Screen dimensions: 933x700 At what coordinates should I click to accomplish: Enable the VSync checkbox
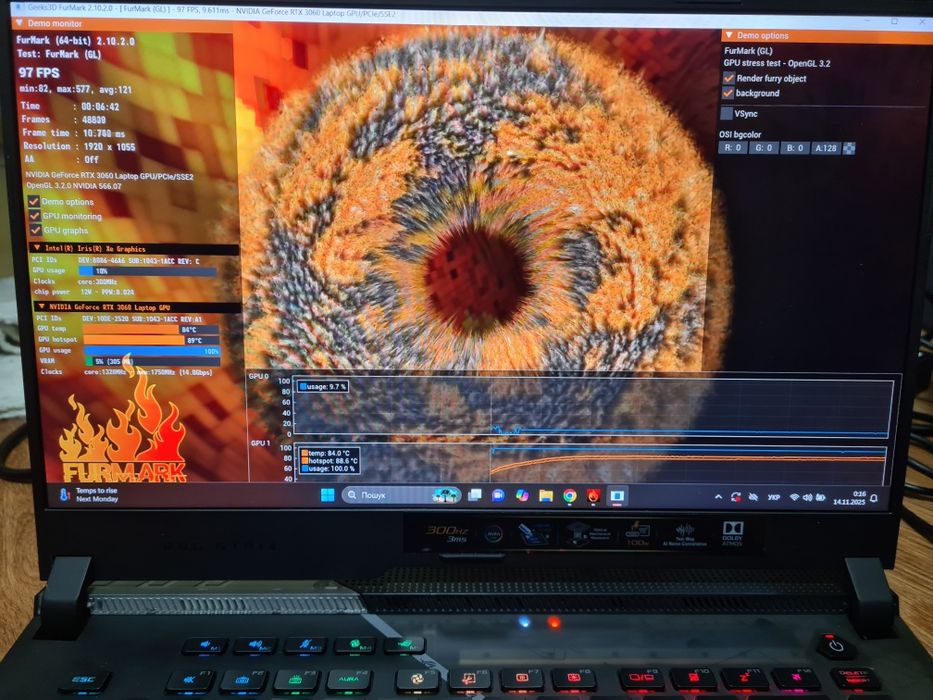(727, 113)
